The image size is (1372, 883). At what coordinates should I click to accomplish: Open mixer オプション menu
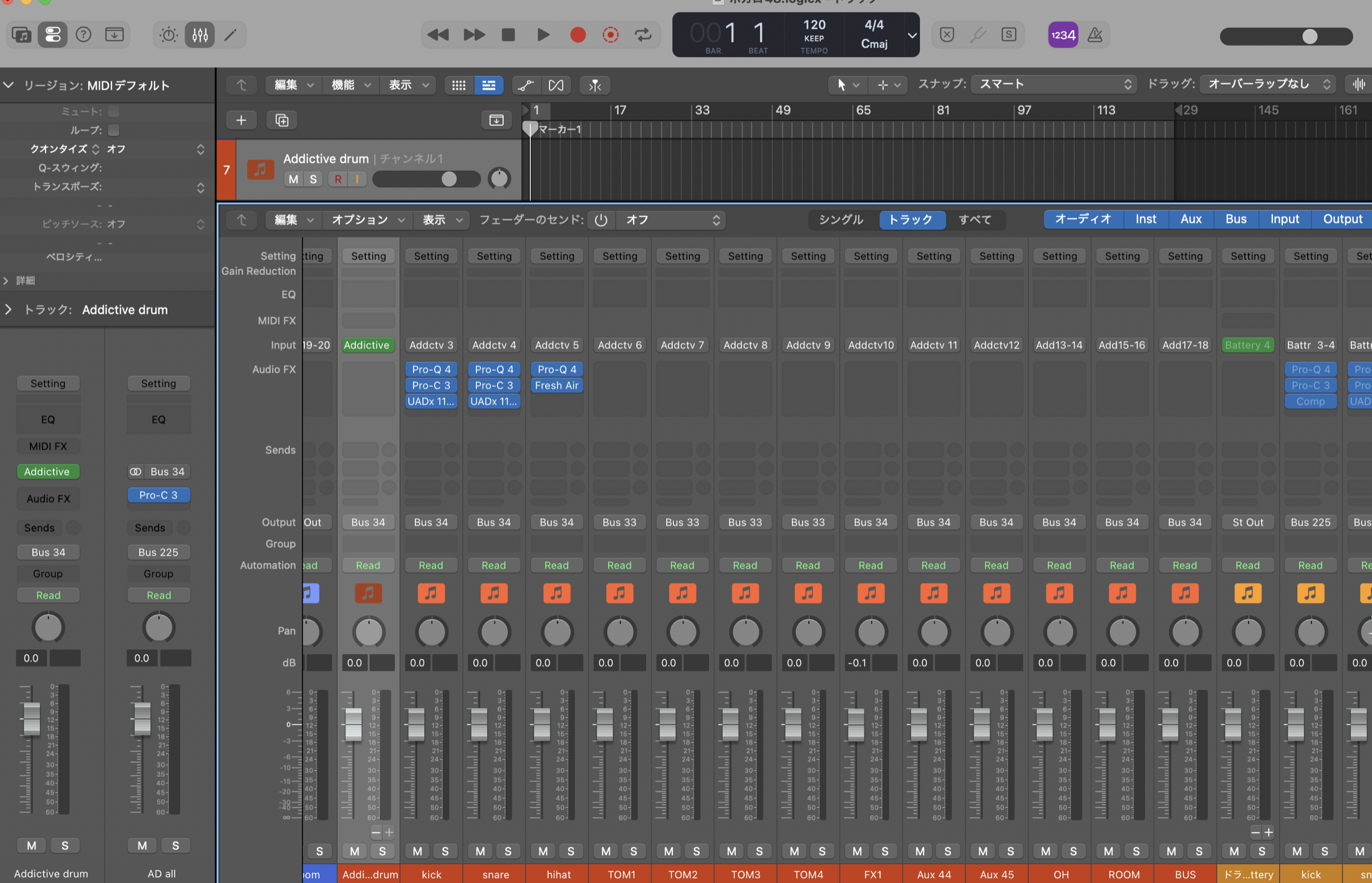(367, 220)
